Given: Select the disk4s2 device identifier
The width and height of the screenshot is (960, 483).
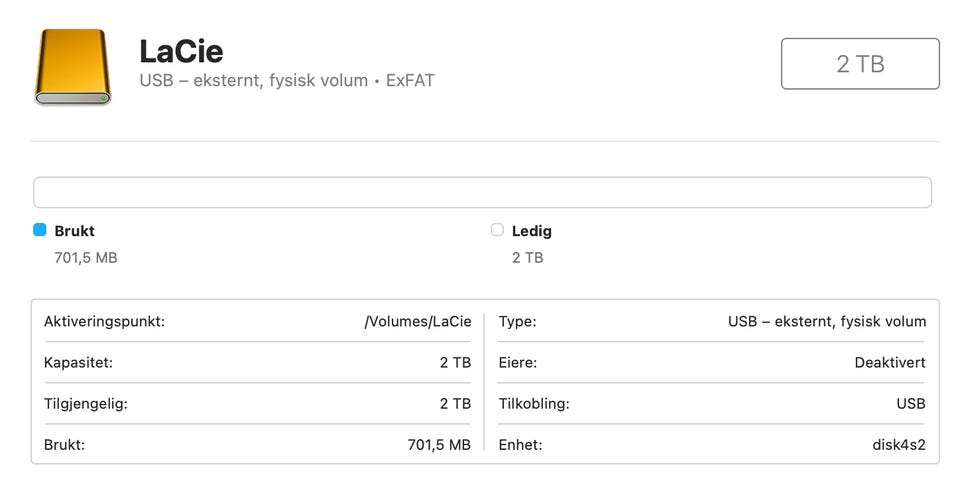Looking at the screenshot, I should point(899,445).
